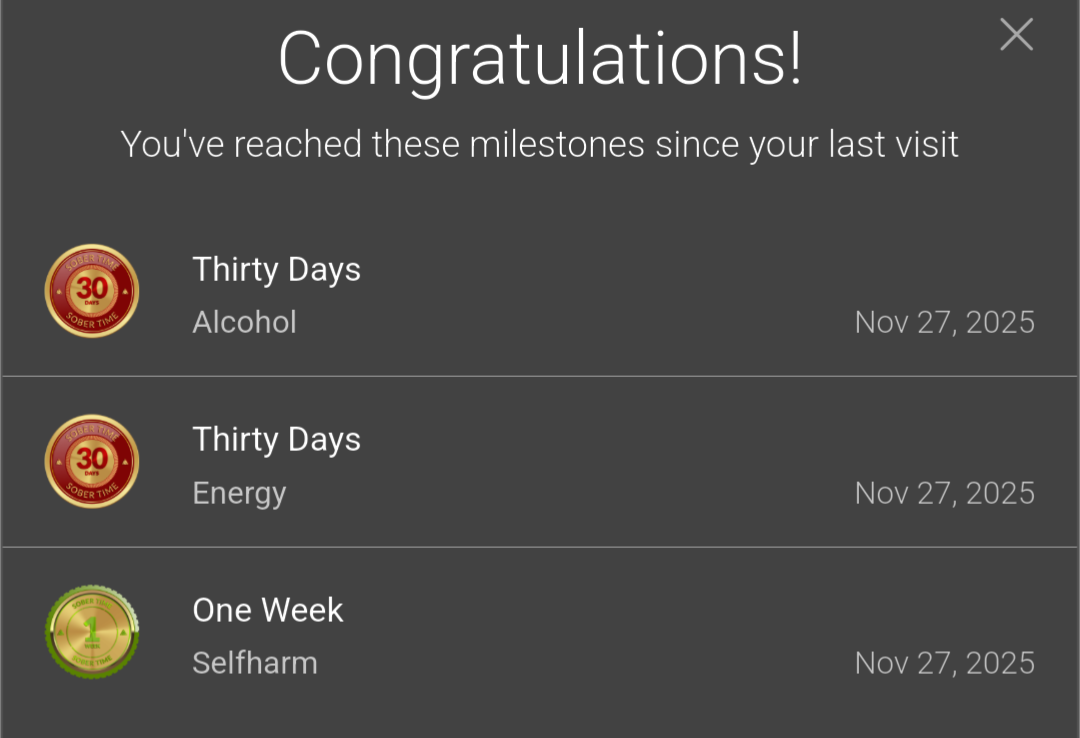The width and height of the screenshot is (1080, 738).
Task: Click top SOBER TIME lettering on One Week badge
Action: click(92, 604)
